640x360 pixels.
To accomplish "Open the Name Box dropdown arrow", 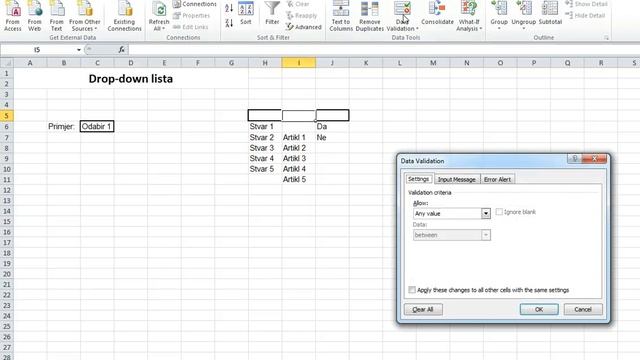I will pos(79,50).
